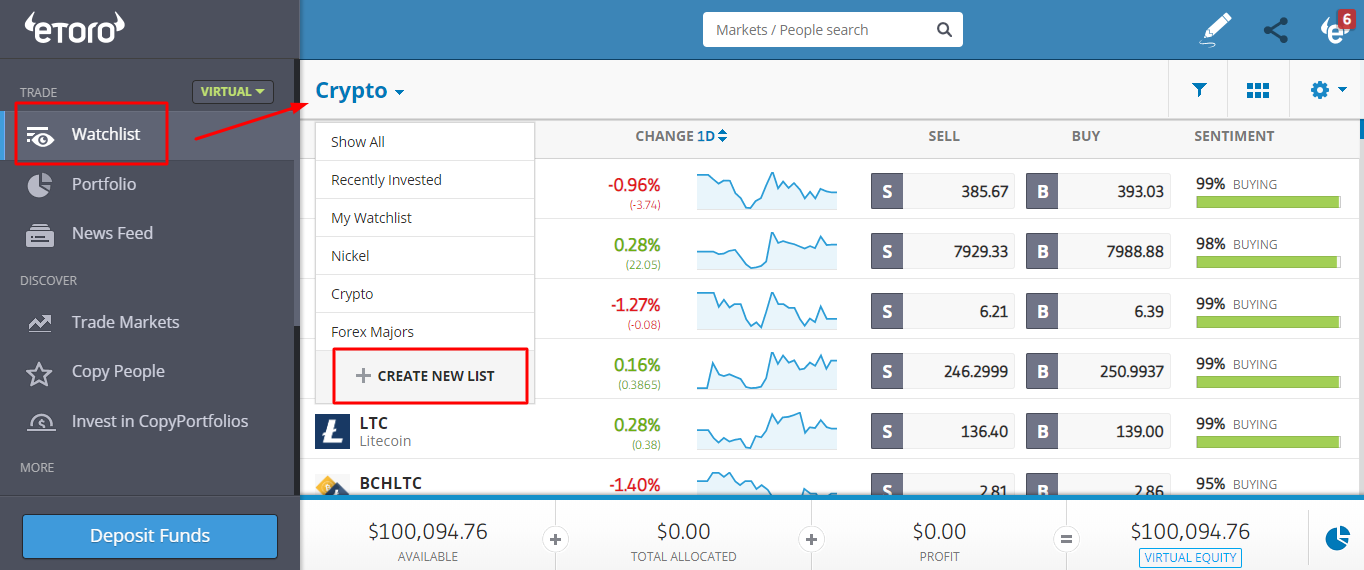This screenshot has height=570, width=1364.
Task: Open Copy People star icon
Action: tap(39, 373)
